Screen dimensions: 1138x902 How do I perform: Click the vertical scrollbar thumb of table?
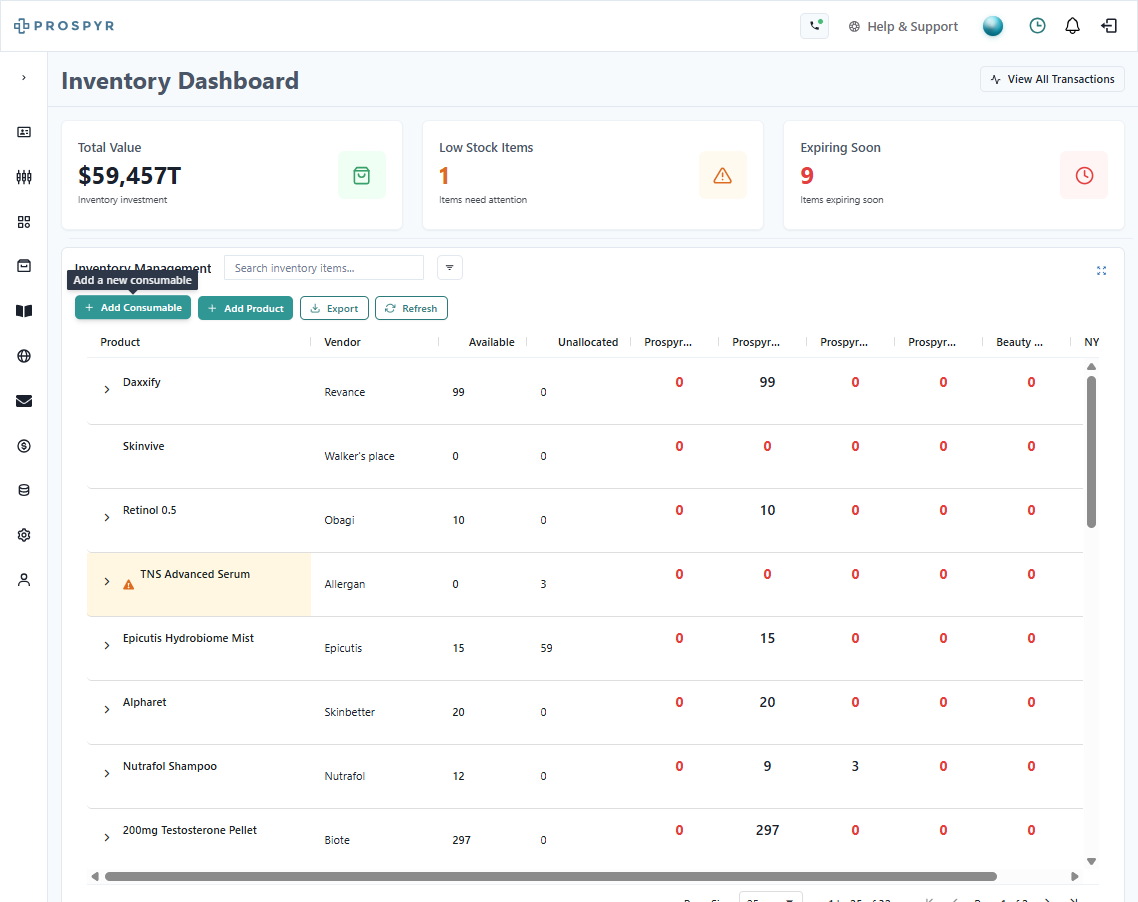click(x=1091, y=451)
